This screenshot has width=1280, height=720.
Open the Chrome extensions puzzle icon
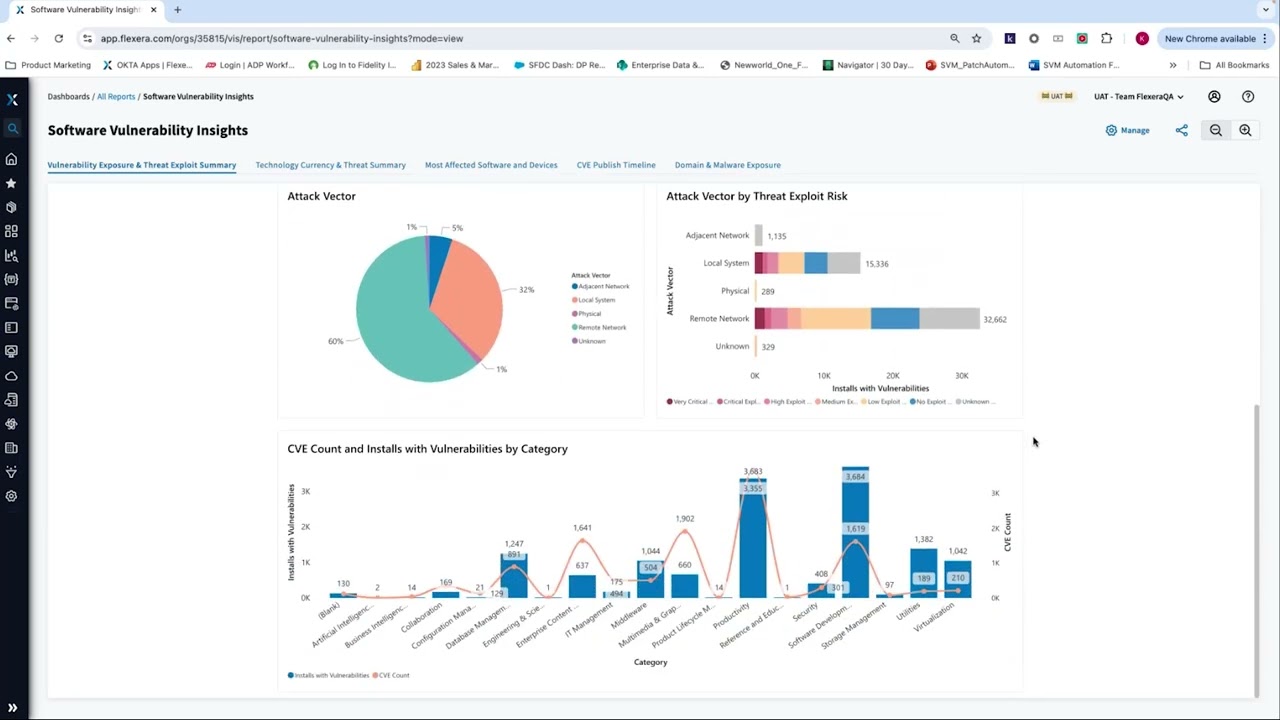click(1106, 38)
